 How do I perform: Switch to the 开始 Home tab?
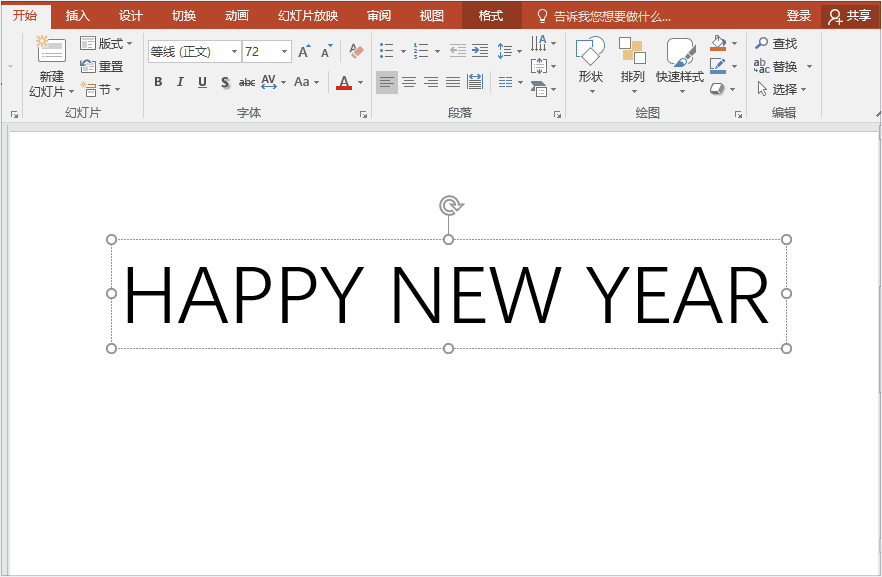(25, 15)
